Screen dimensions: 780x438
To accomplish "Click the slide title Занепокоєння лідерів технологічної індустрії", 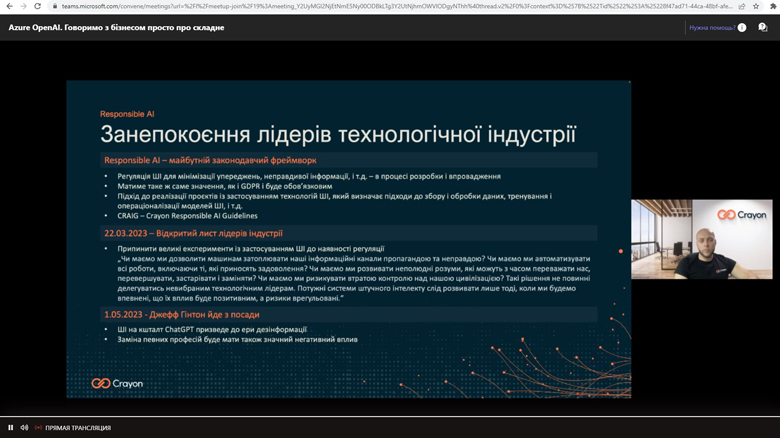I will [338, 134].
